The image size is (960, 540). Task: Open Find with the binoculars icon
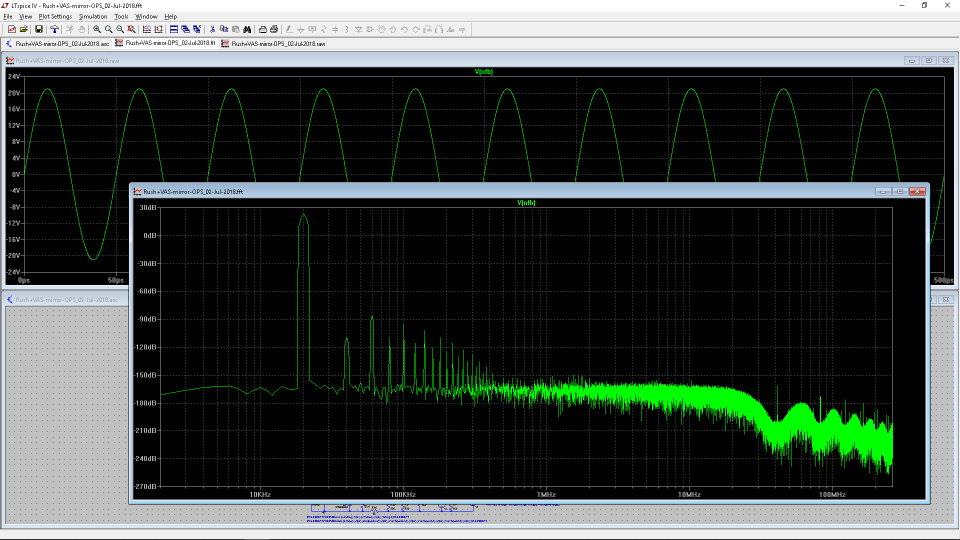point(247,29)
